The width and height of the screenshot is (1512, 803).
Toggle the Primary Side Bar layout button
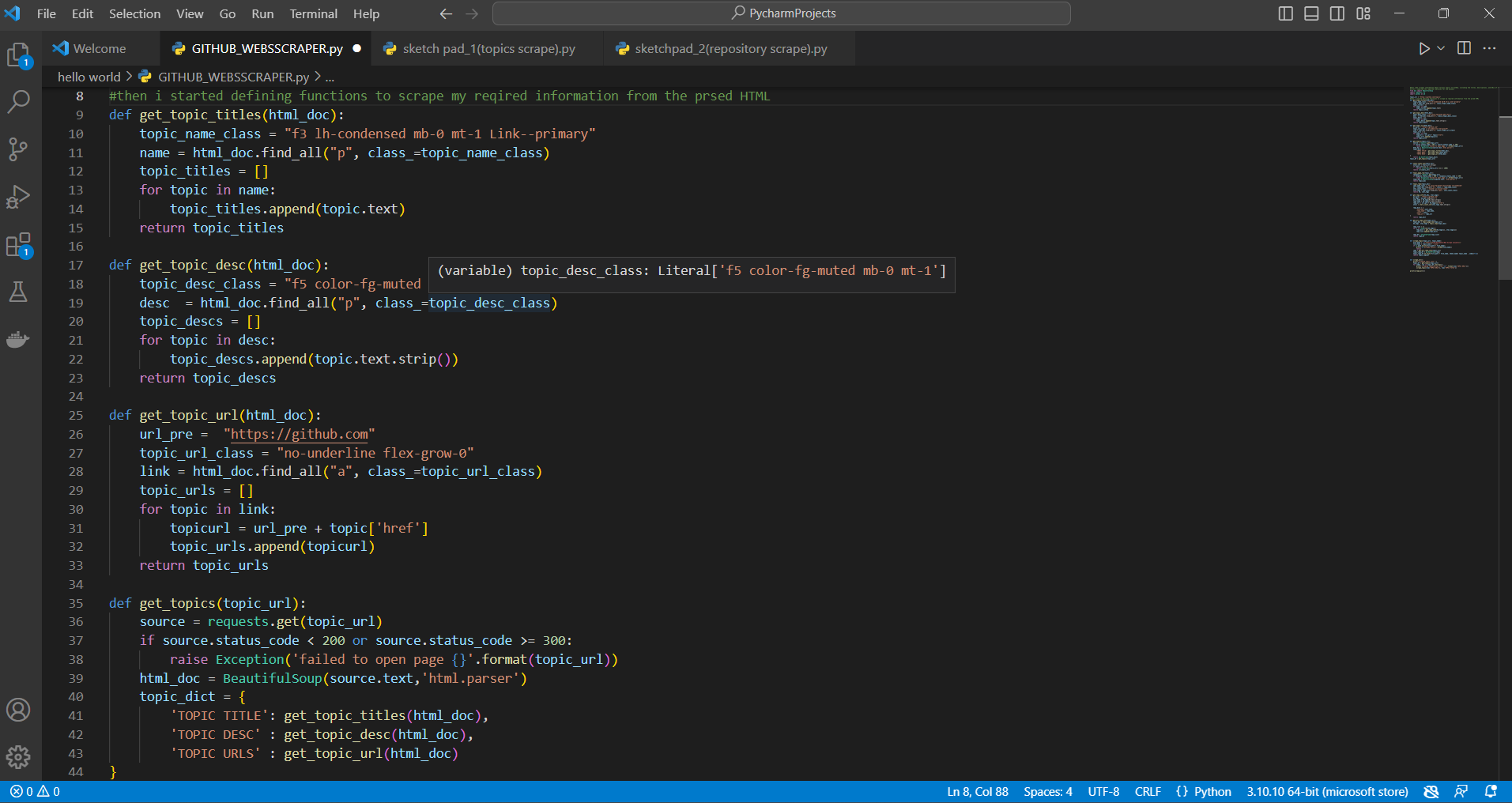(x=1286, y=13)
